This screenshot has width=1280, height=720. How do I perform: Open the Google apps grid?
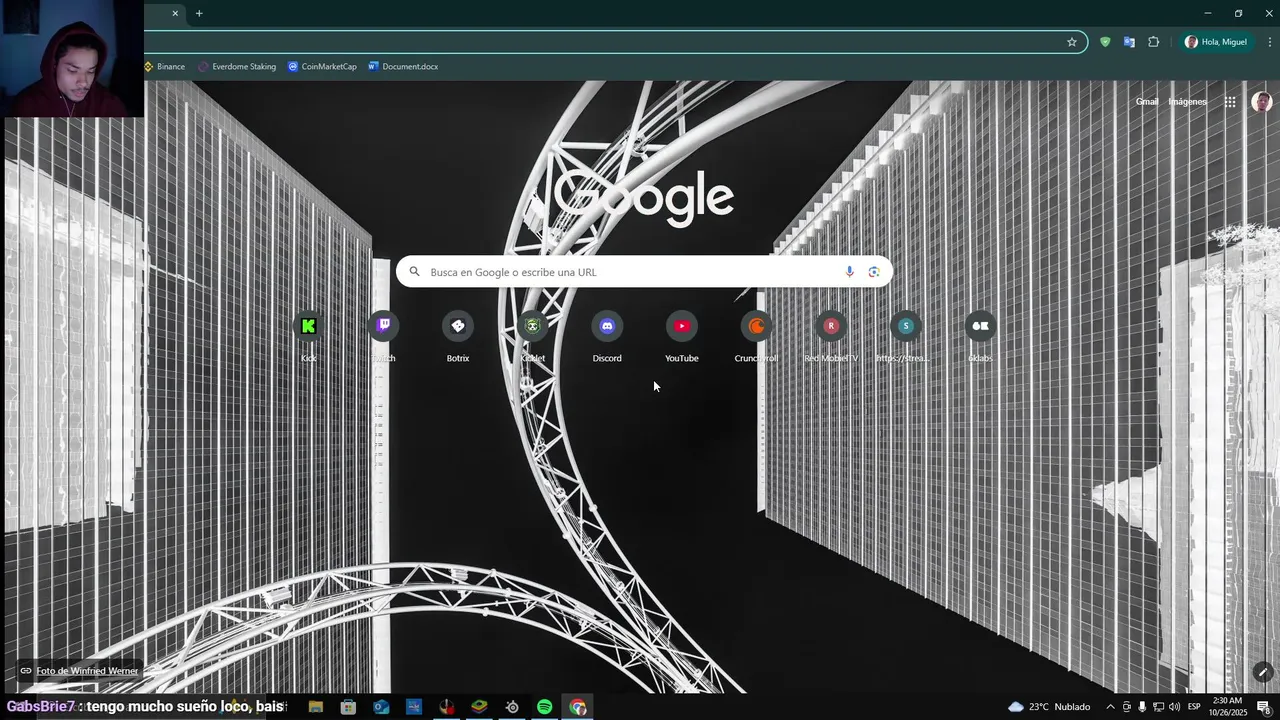[1230, 102]
